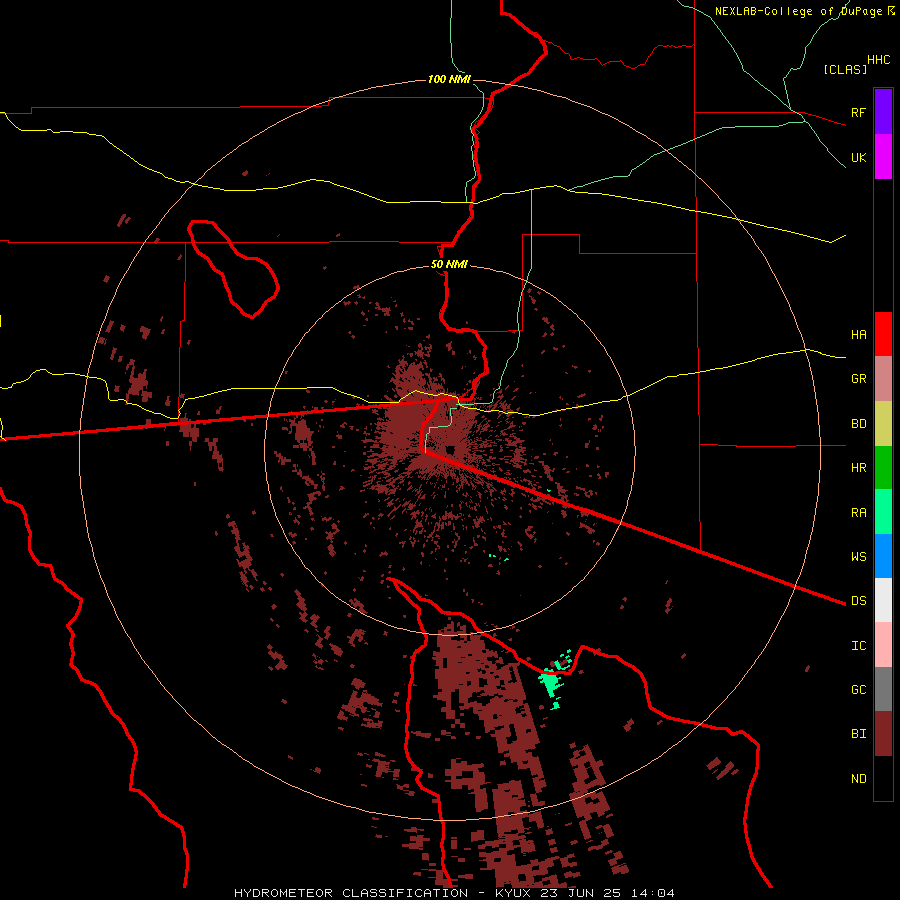
Task: Click the WS legend label
Action: pos(858,557)
